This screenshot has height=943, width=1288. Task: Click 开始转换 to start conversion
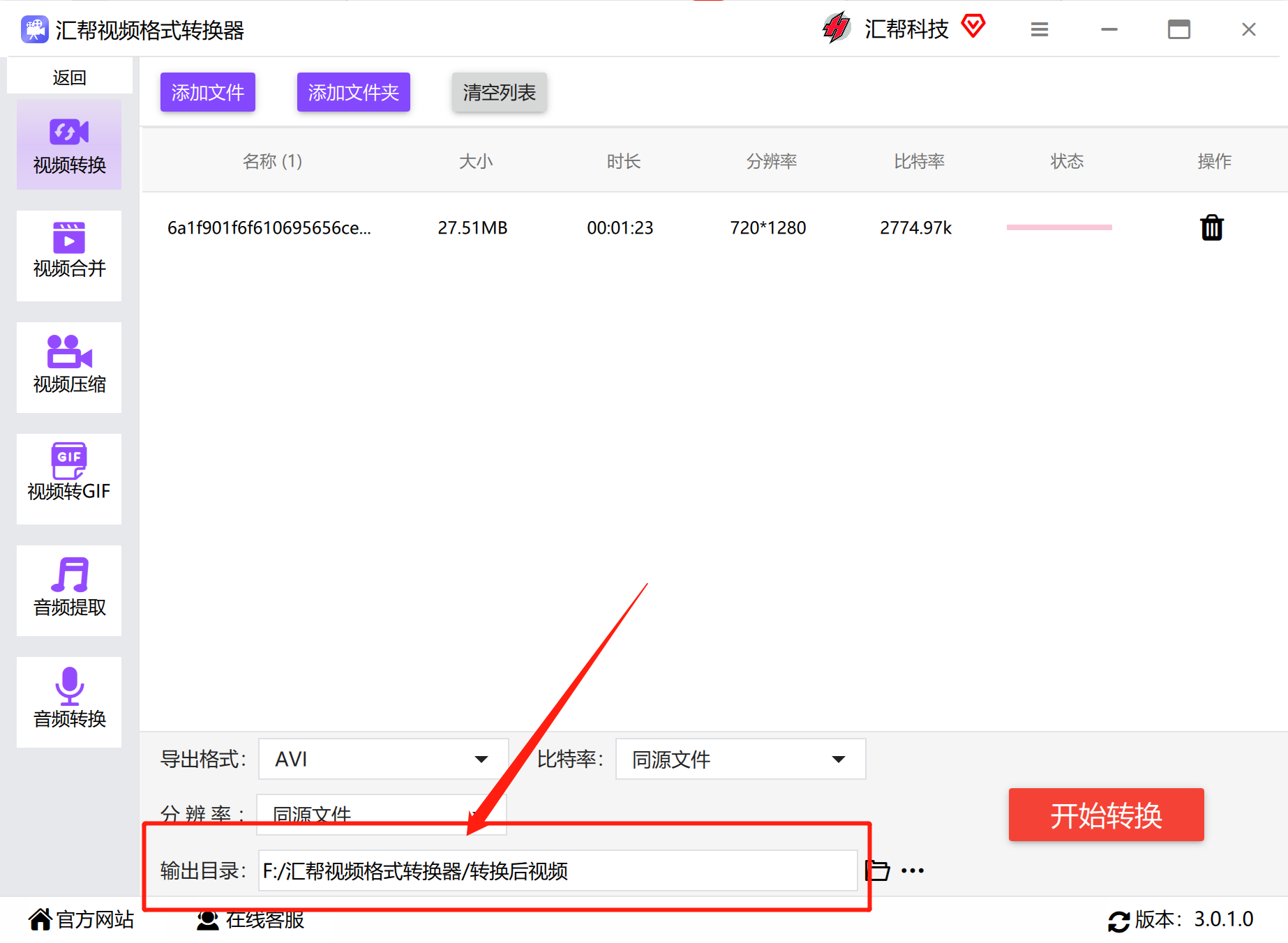[1107, 815]
